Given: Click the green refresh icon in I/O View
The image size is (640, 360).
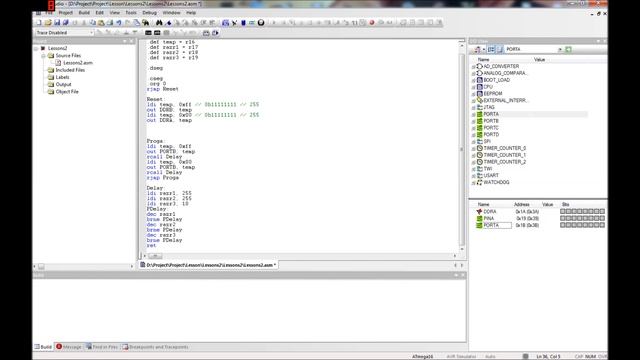Looking at the screenshot, I should tap(568, 49).
